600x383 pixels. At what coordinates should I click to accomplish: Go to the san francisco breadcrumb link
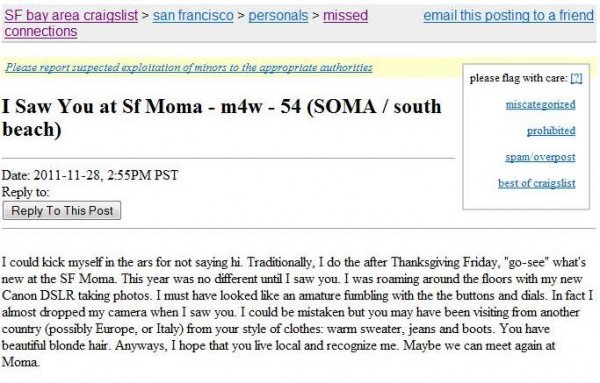193,15
